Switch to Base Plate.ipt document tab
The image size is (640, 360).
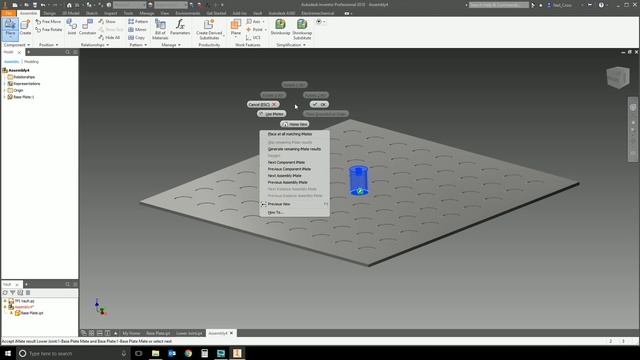(158, 333)
